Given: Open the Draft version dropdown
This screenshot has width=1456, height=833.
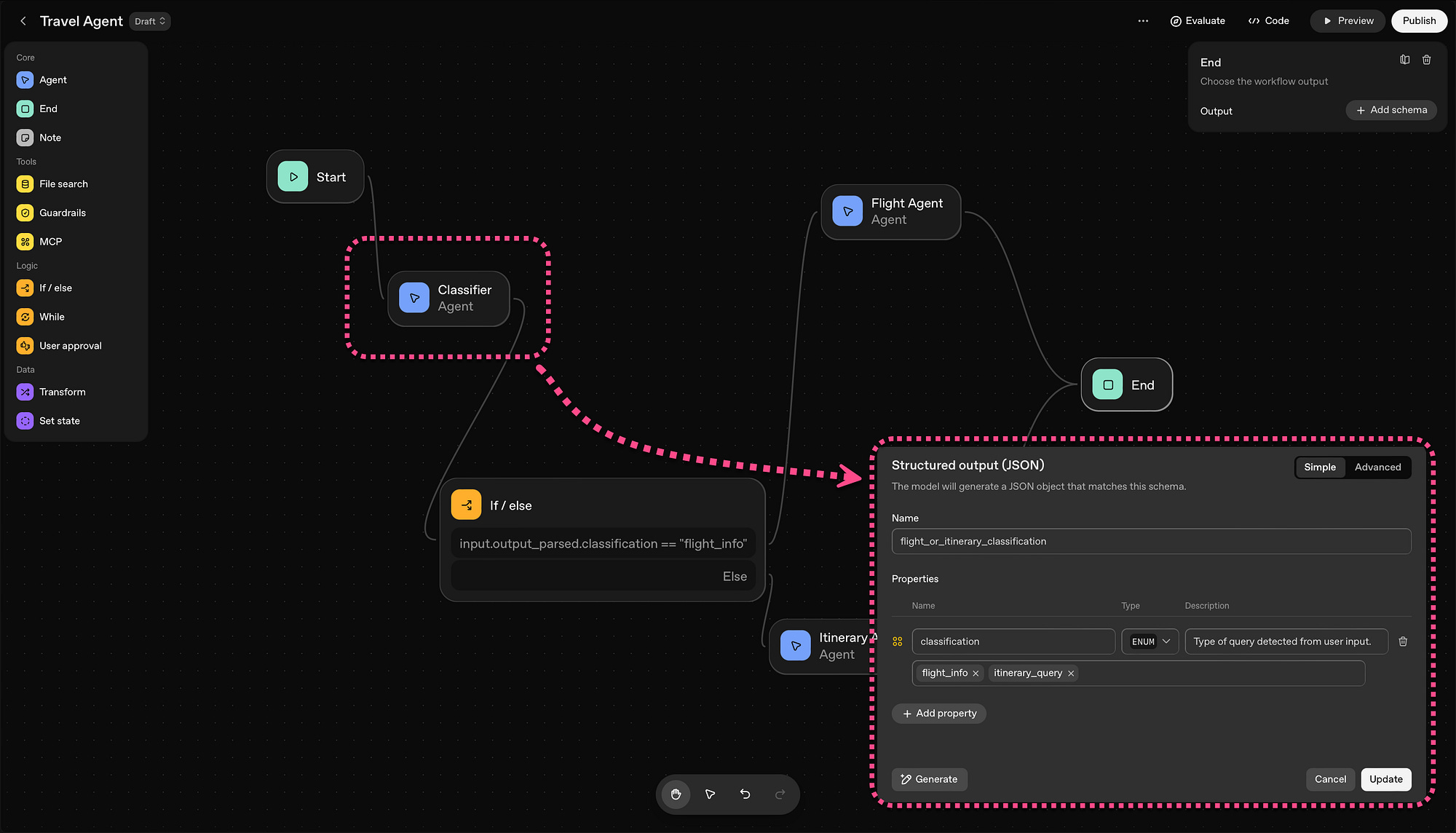Looking at the screenshot, I should pyautogui.click(x=150, y=21).
